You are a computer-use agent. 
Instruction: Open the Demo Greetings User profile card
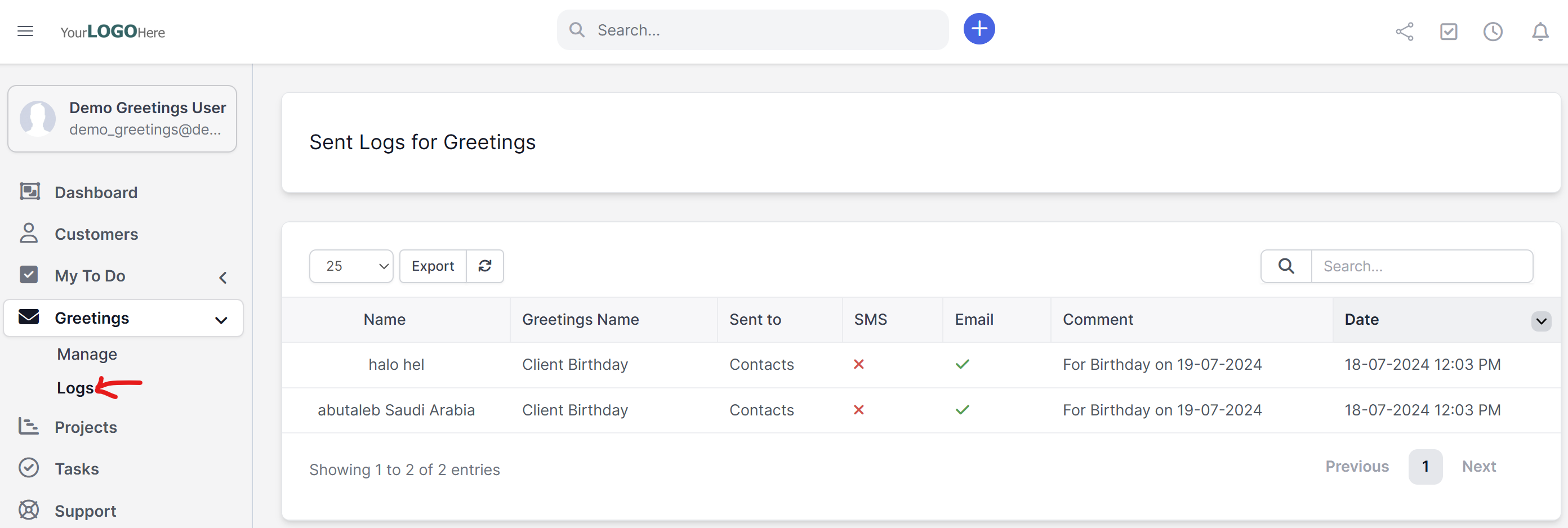tap(122, 119)
